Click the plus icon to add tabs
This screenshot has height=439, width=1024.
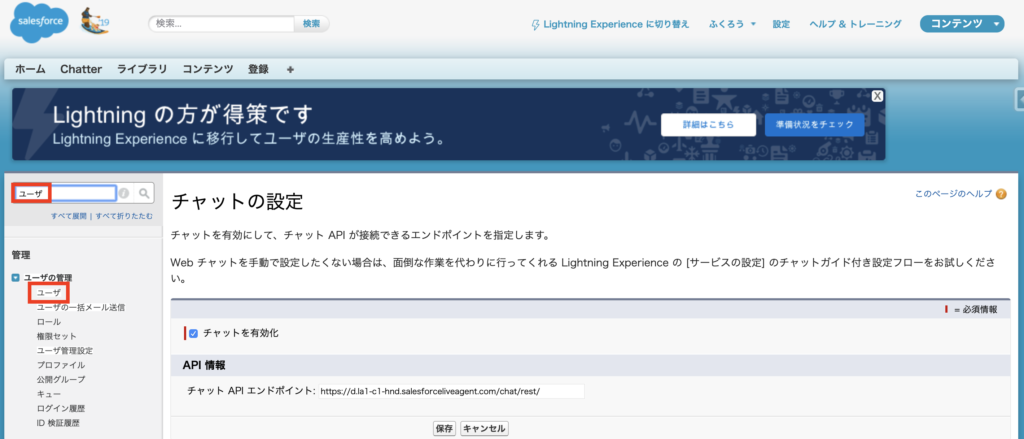point(291,69)
